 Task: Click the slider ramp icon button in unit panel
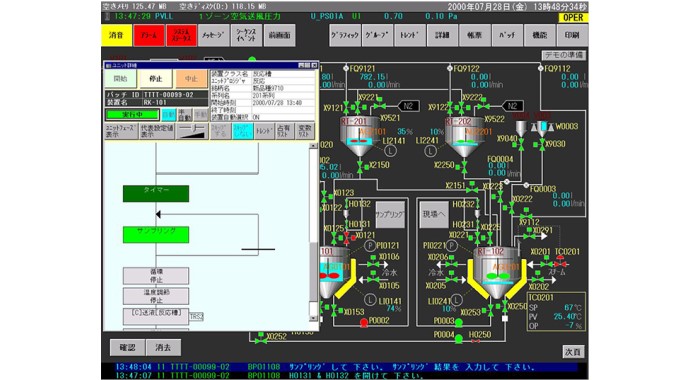192,131
